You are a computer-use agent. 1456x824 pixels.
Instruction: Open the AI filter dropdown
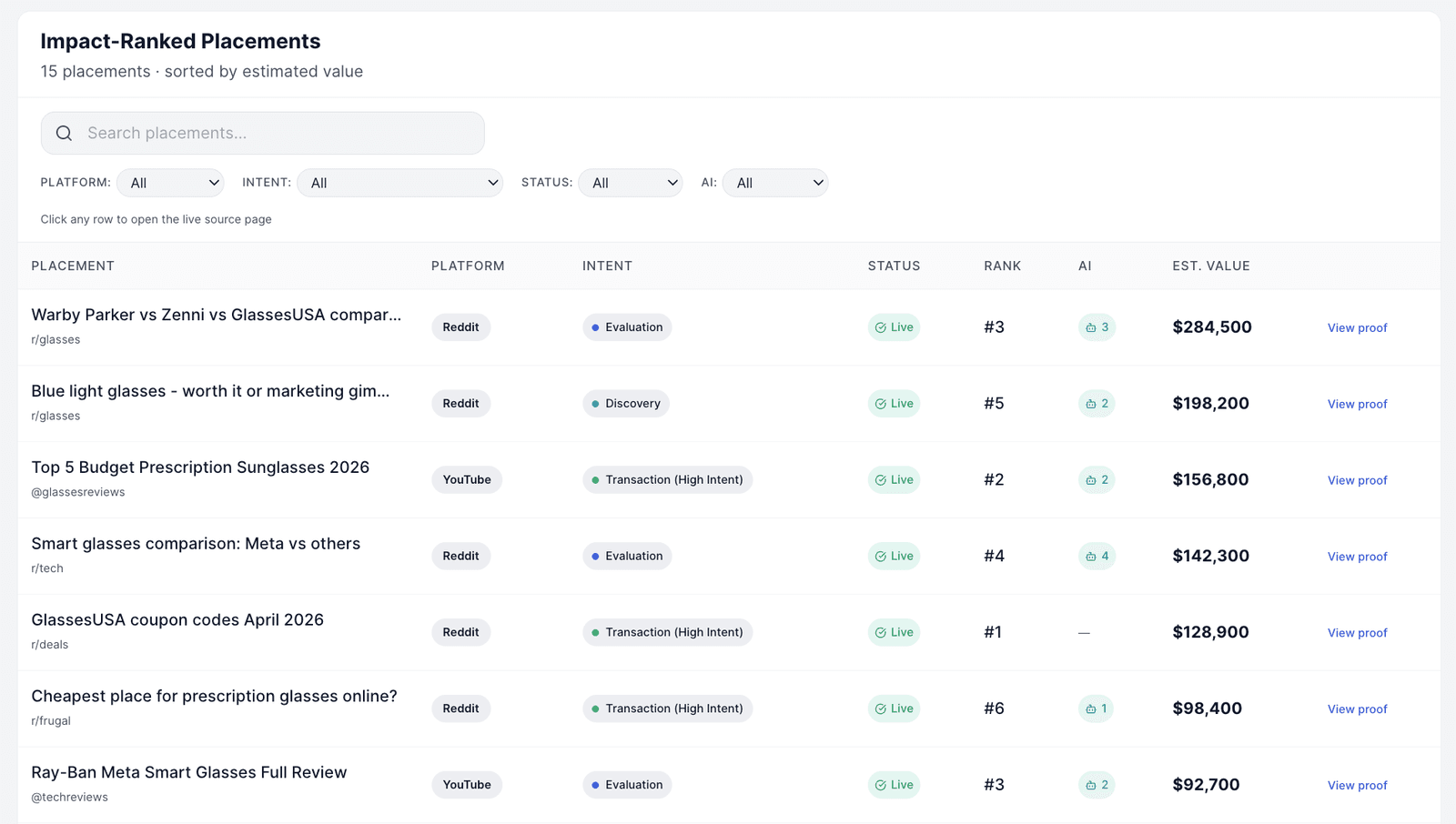point(775,183)
